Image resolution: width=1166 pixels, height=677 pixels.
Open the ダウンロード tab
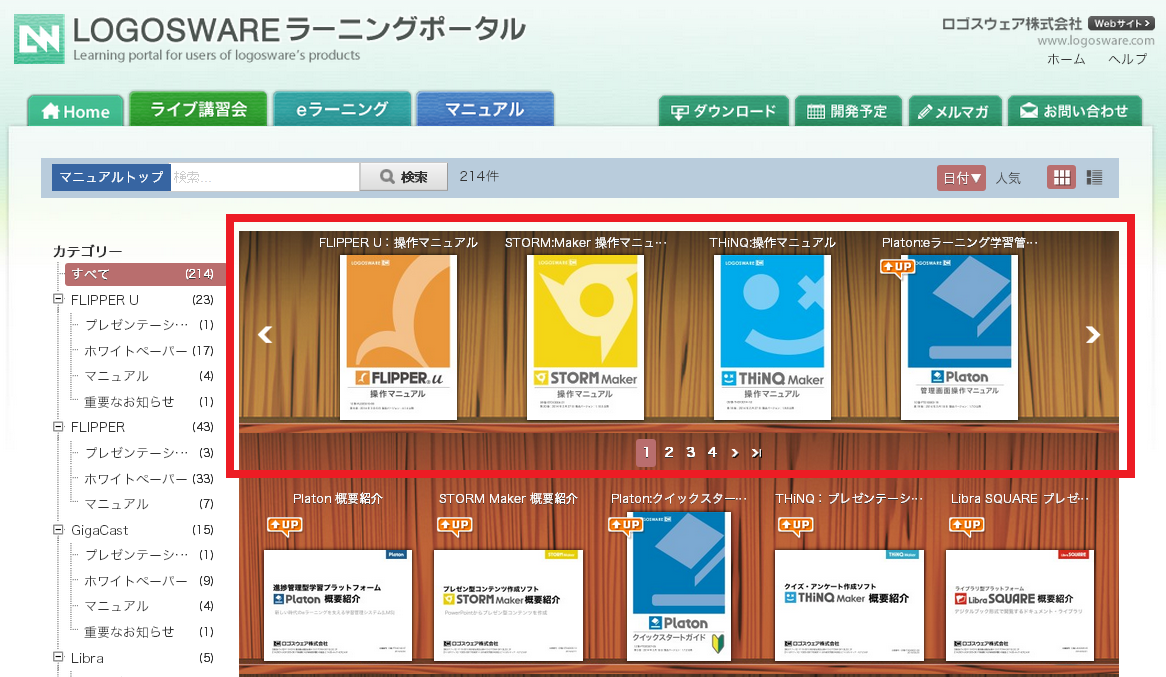tap(724, 111)
